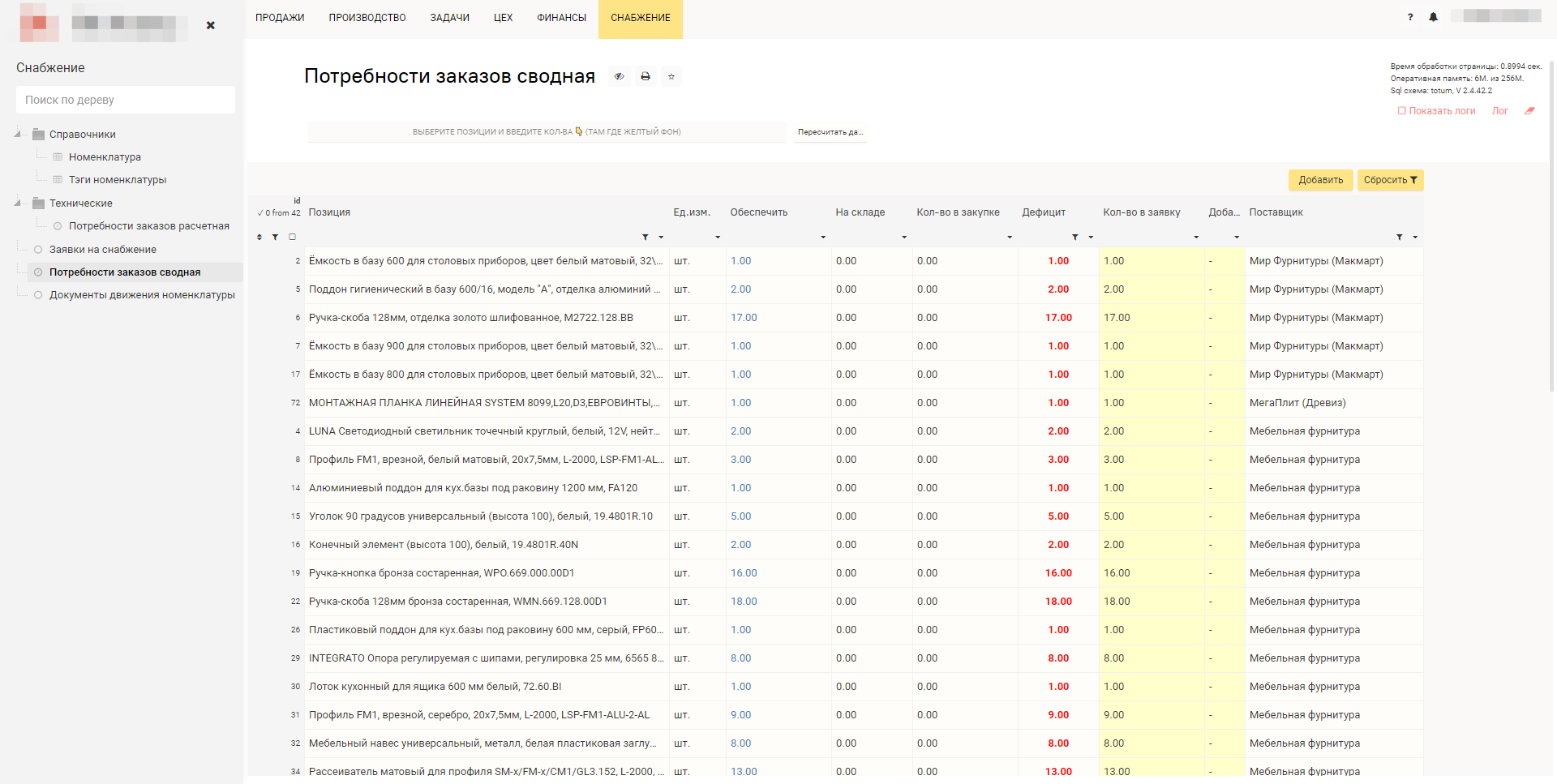Screen dimensions: 1557x784
Task: Open the Обеспечить column dropdown arrow
Action: point(823,238)
